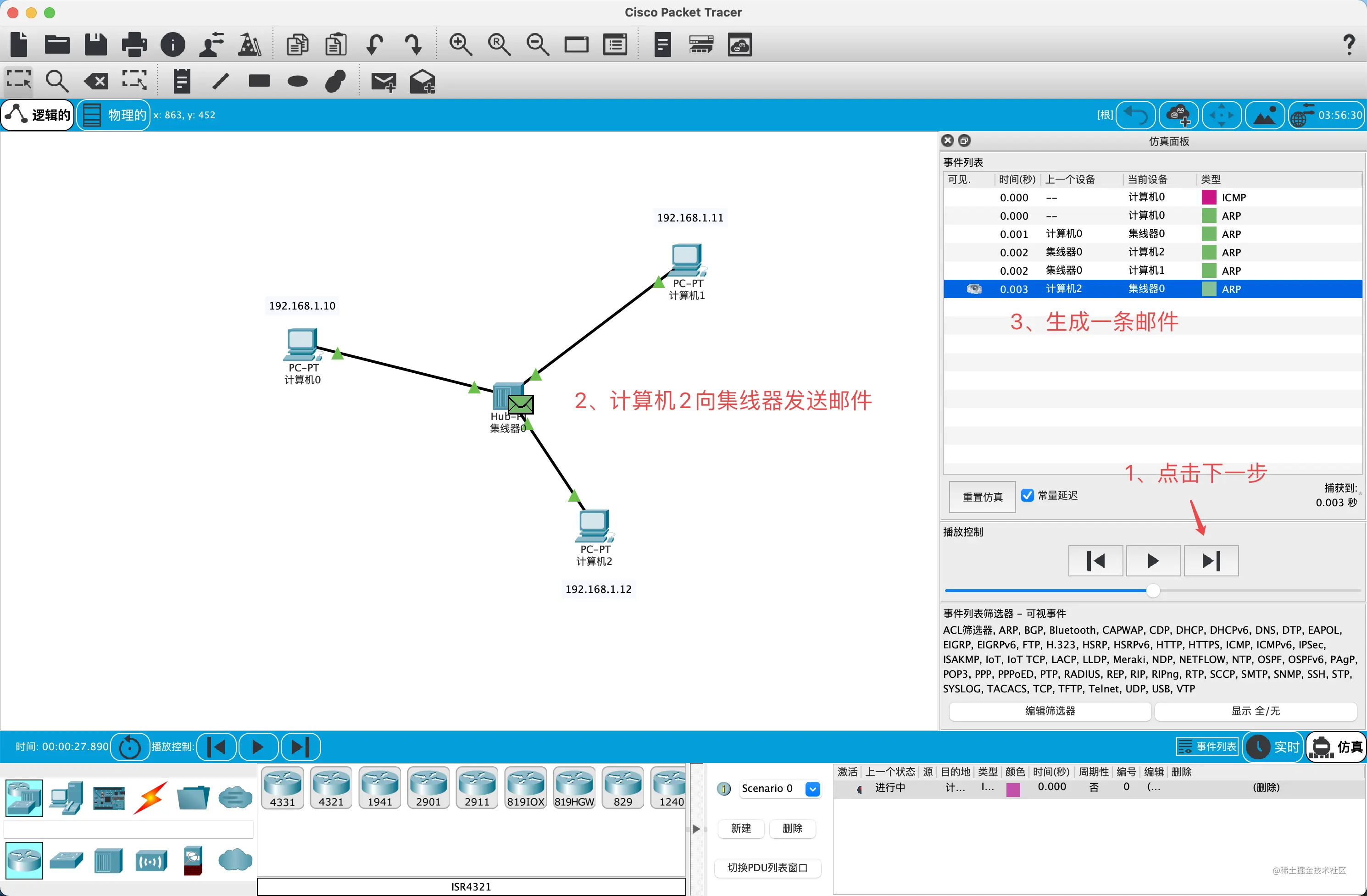Step forward in simulation panel playback
Image resolution: width=1367 pixels, height=896 pixels.
(1211, 560)
